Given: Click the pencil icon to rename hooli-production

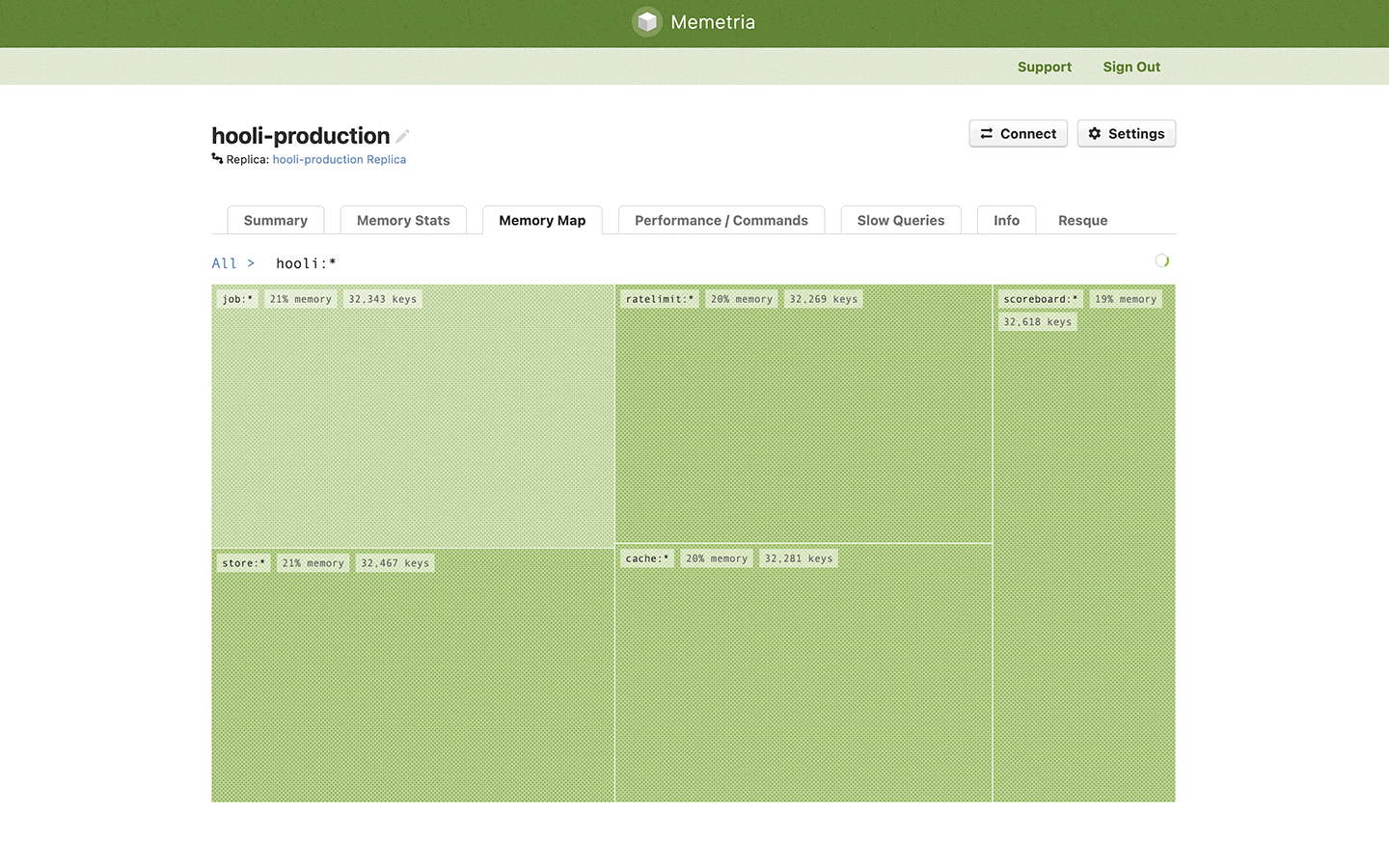Looking at the screenshot, I should pos(402,136).
